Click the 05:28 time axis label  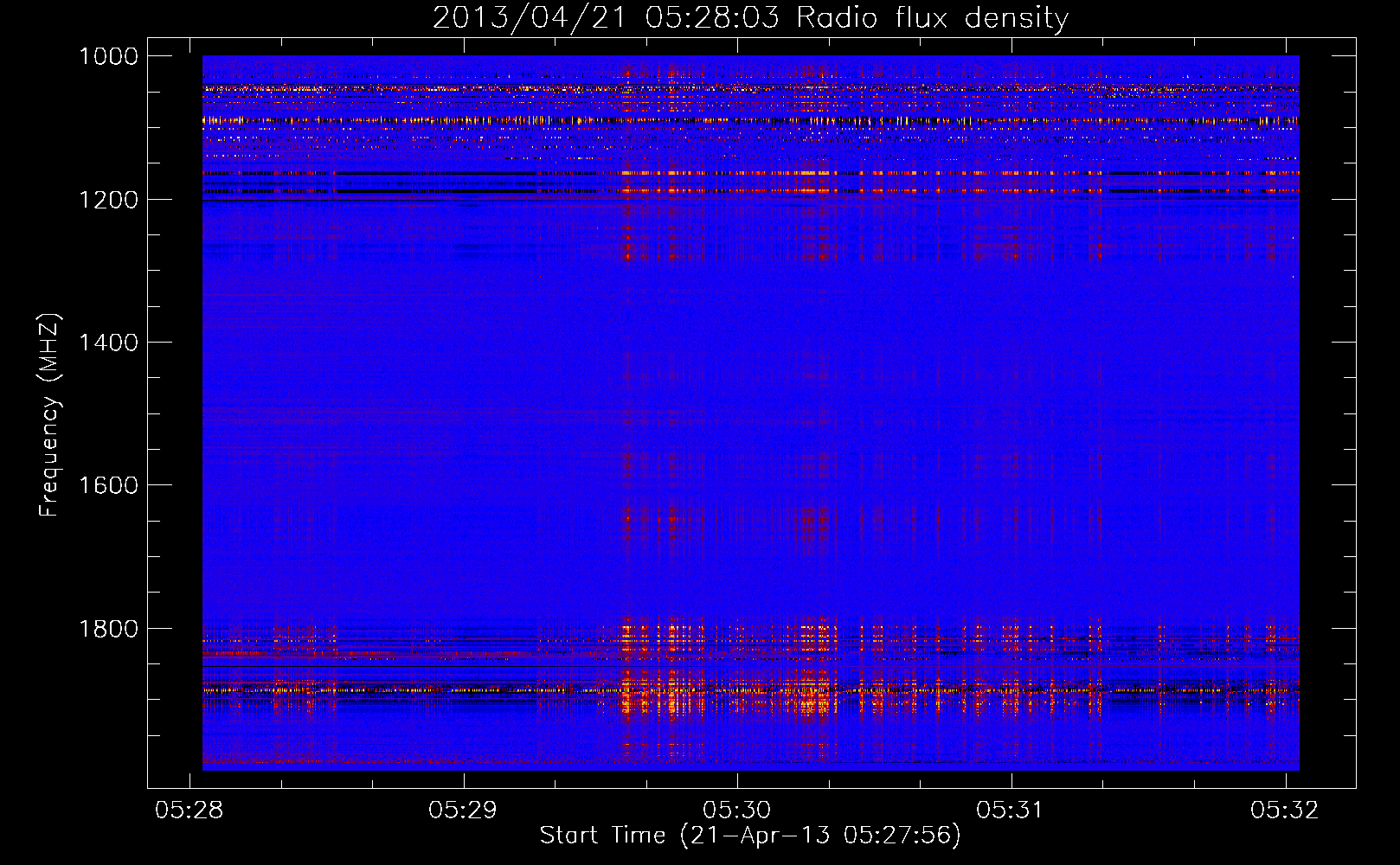click(189, 811)
